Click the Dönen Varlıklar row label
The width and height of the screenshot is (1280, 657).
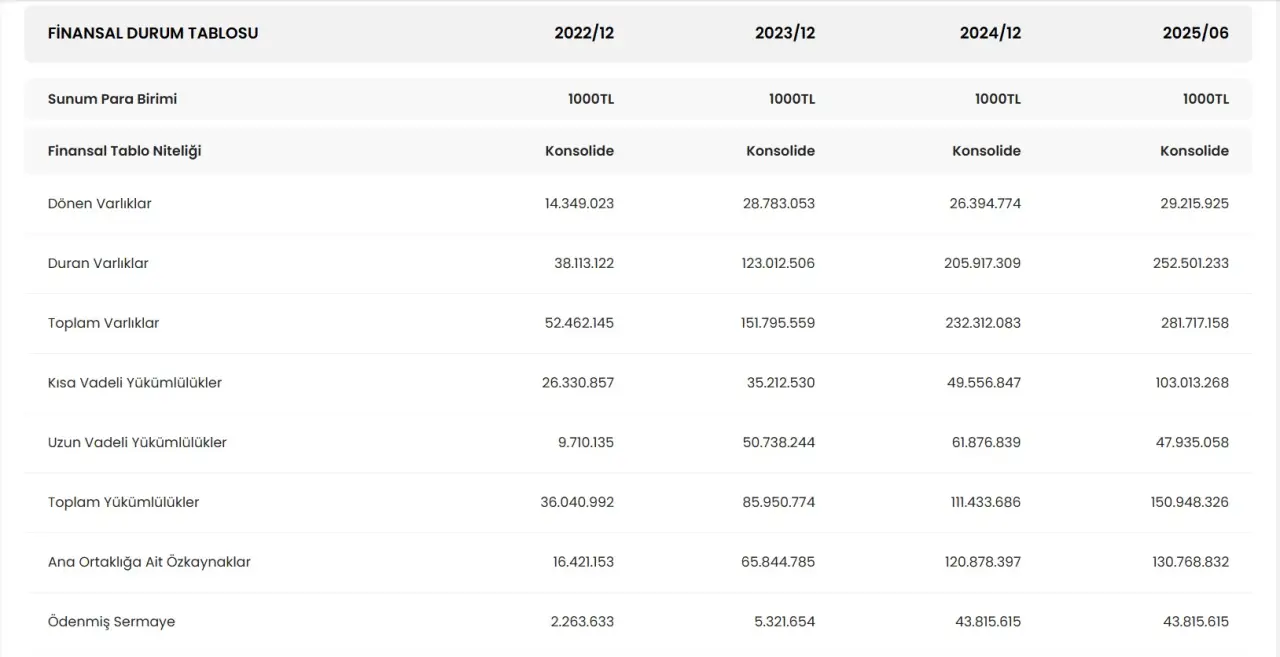100,203
